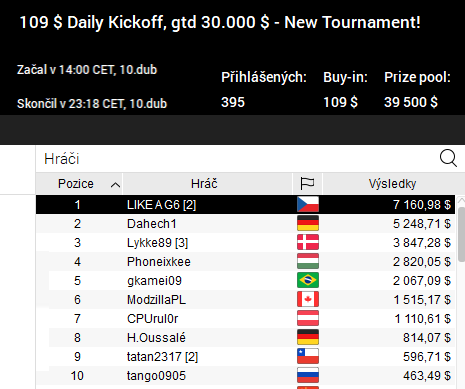Toggle sort arrow on Pozice column
The height and width of the screenshot is (389, 465).
(x=115, y=185)
